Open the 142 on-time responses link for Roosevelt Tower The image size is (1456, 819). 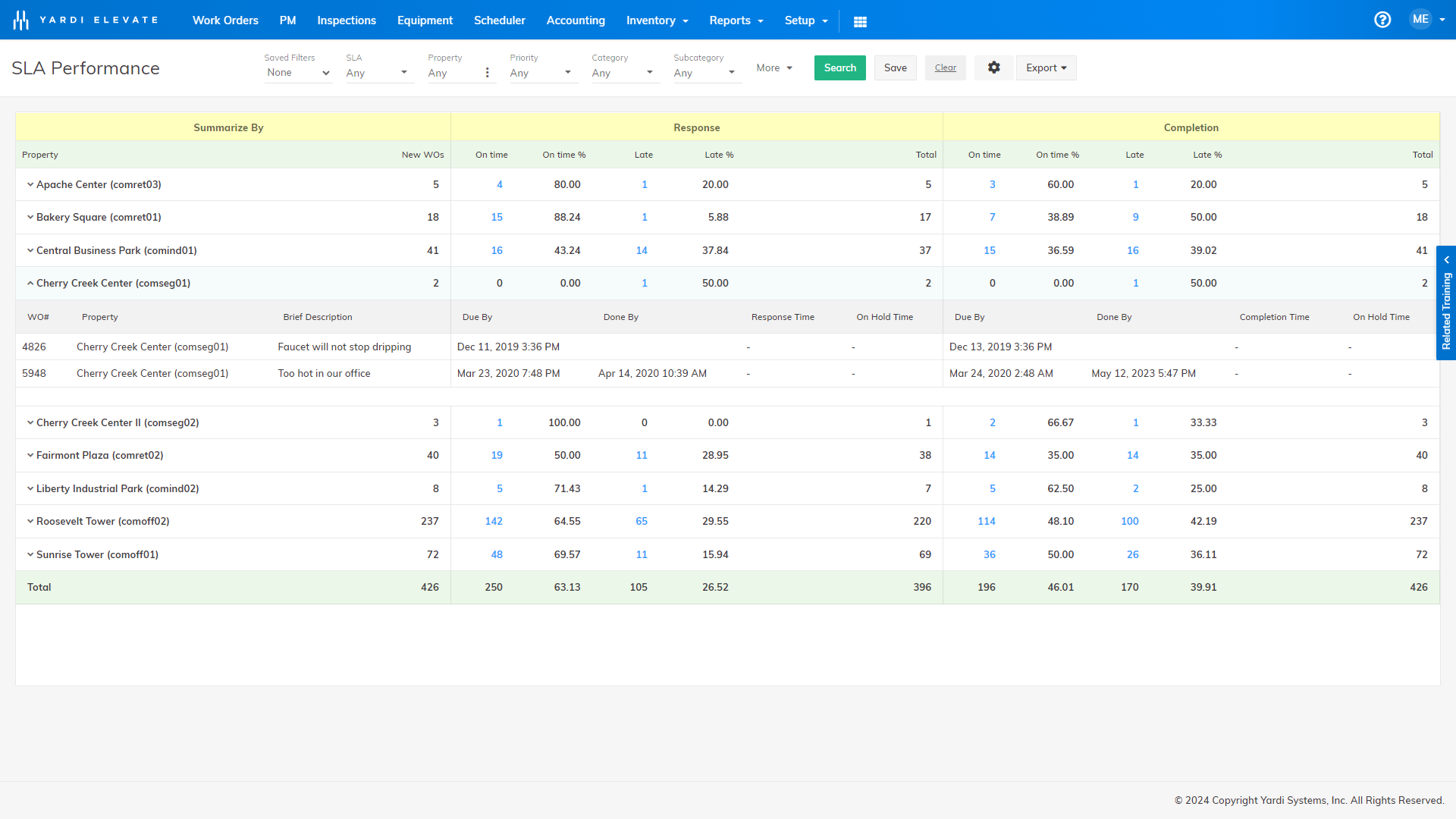point(494,521)
